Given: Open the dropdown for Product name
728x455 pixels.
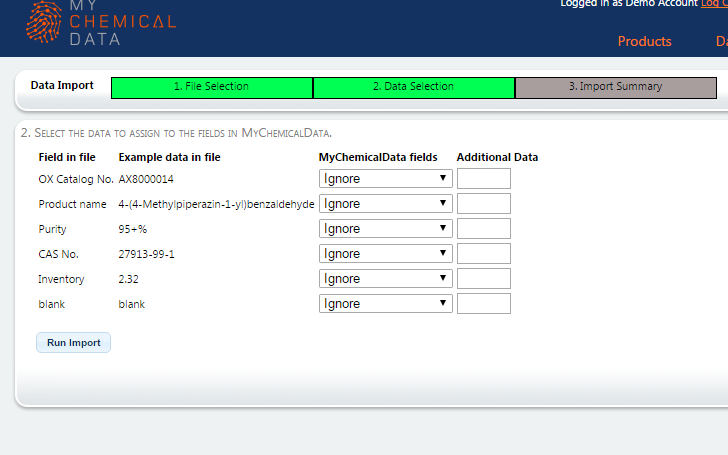Looking at the screenshot, I should (x=385, y=204).
